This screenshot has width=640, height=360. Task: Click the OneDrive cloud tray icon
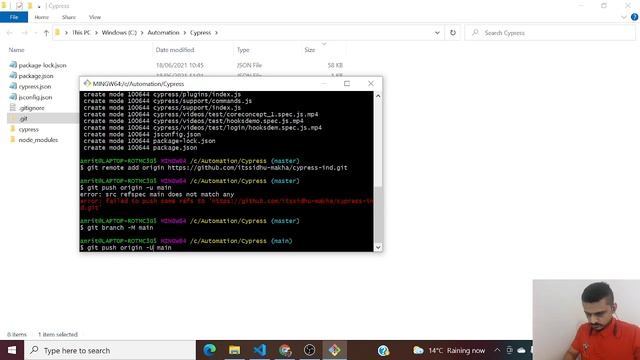click(x=521, y=350)
